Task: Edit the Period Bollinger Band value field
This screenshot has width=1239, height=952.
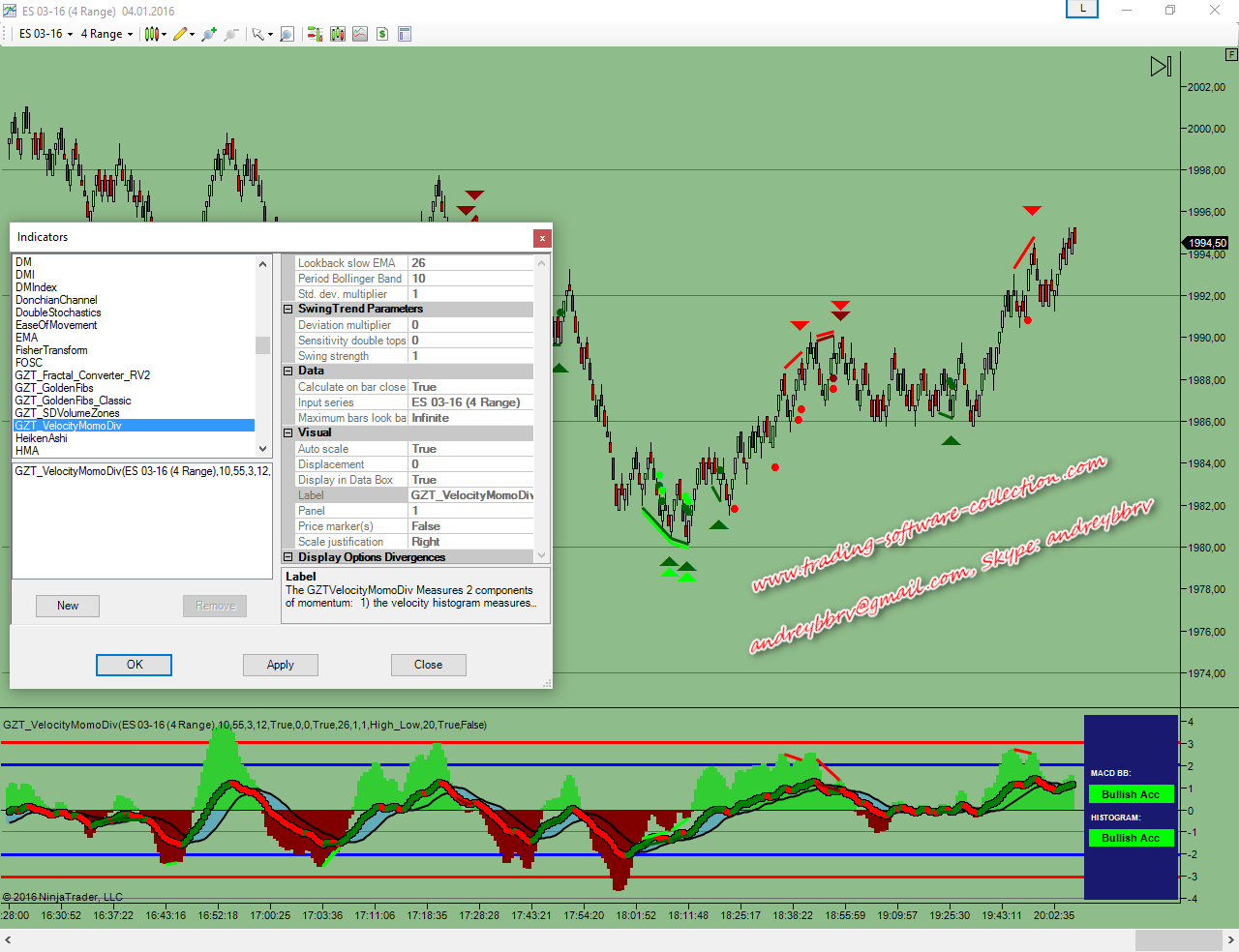Action: (x=470, y=279)
